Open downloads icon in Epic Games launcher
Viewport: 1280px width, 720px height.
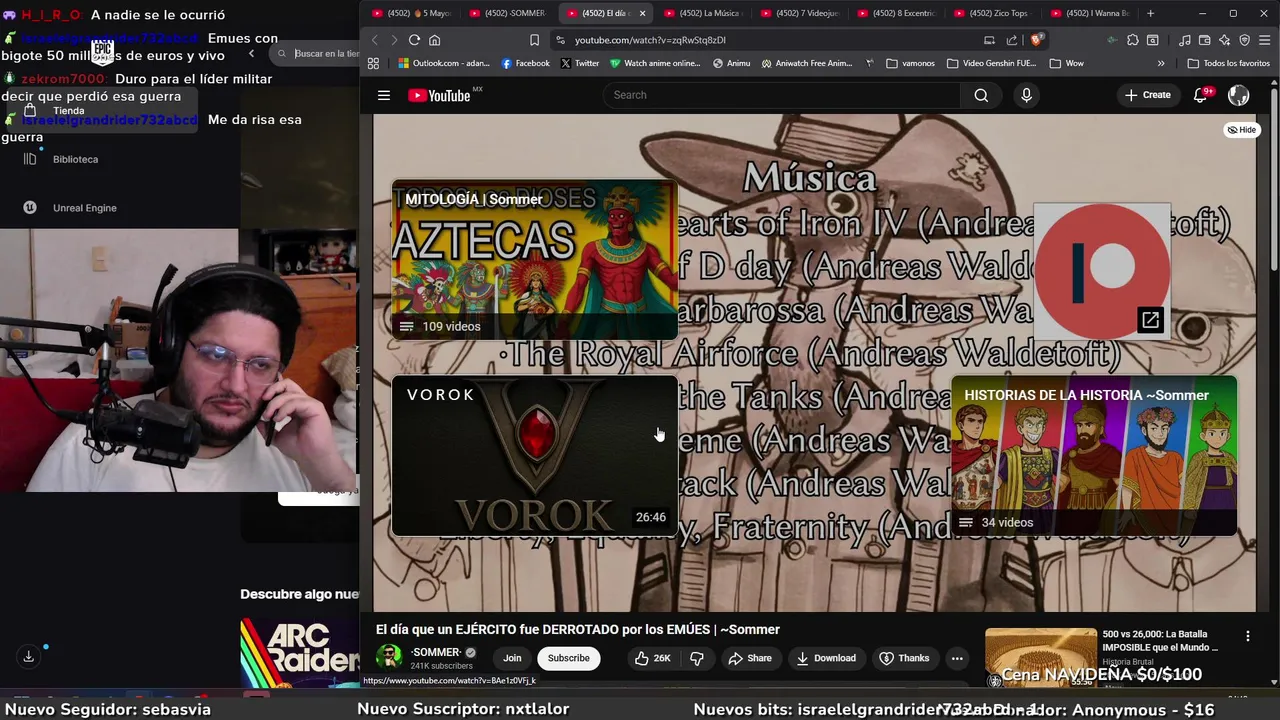(x=28, y=656)
